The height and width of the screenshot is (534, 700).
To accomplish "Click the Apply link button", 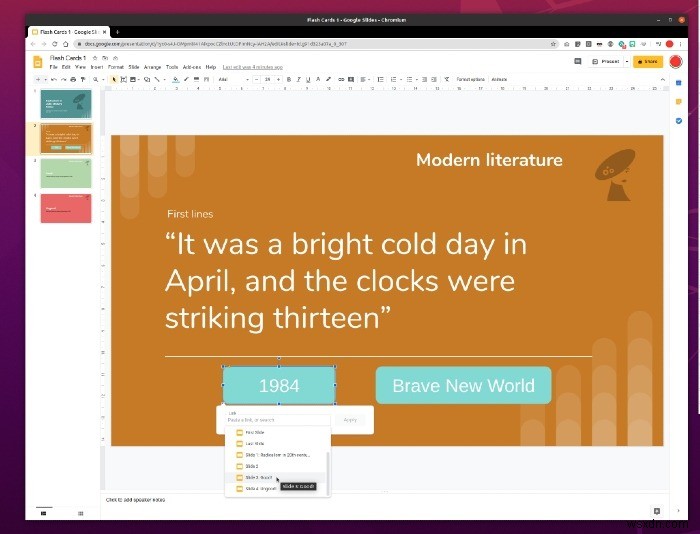I will tap(350, 420).
